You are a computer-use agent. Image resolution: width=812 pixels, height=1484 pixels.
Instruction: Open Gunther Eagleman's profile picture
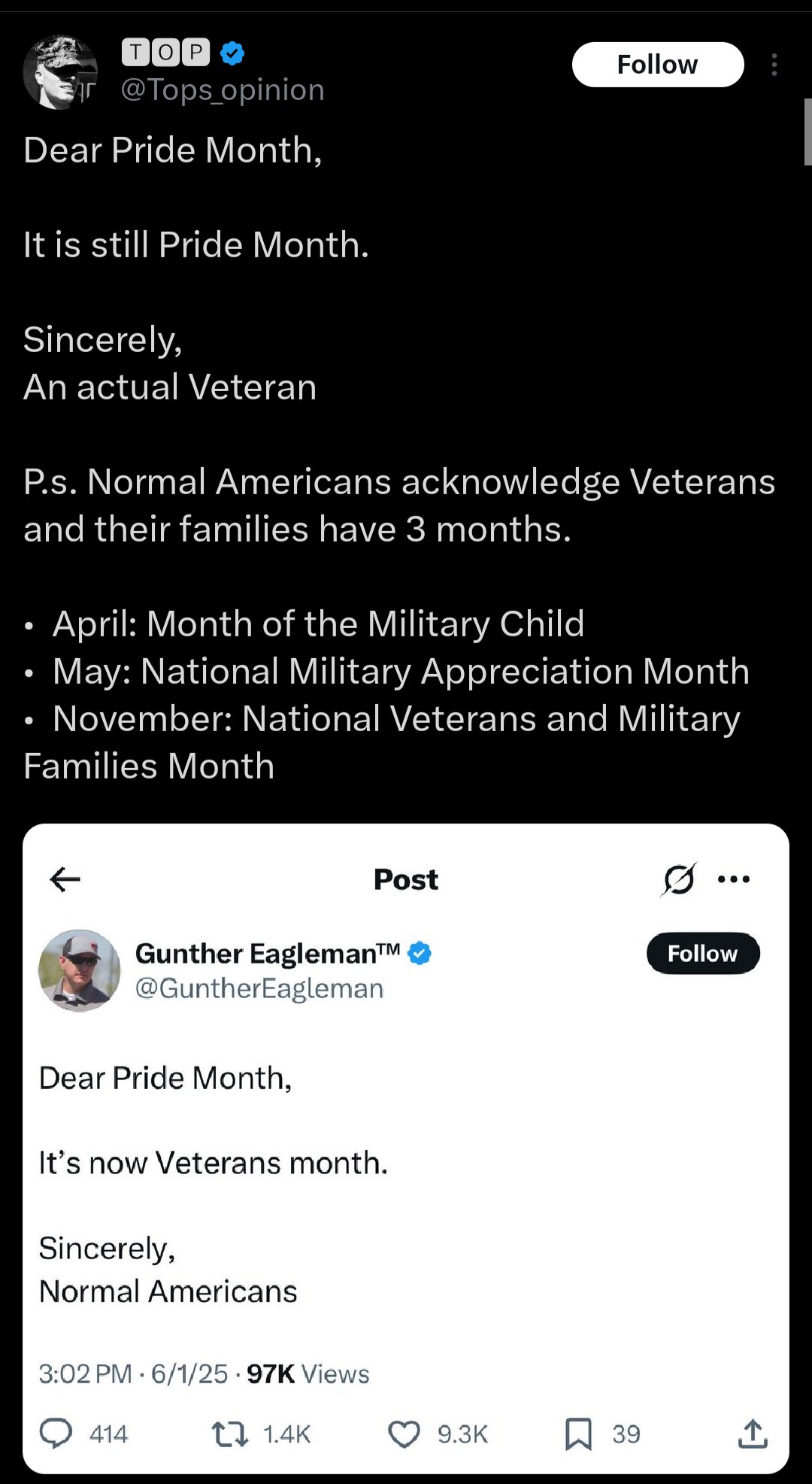[80, 970]
